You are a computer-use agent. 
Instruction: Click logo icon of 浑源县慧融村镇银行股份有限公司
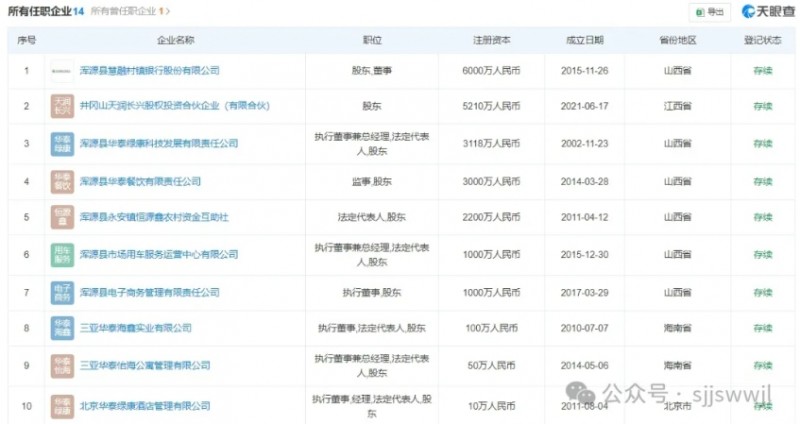(62, 71)
